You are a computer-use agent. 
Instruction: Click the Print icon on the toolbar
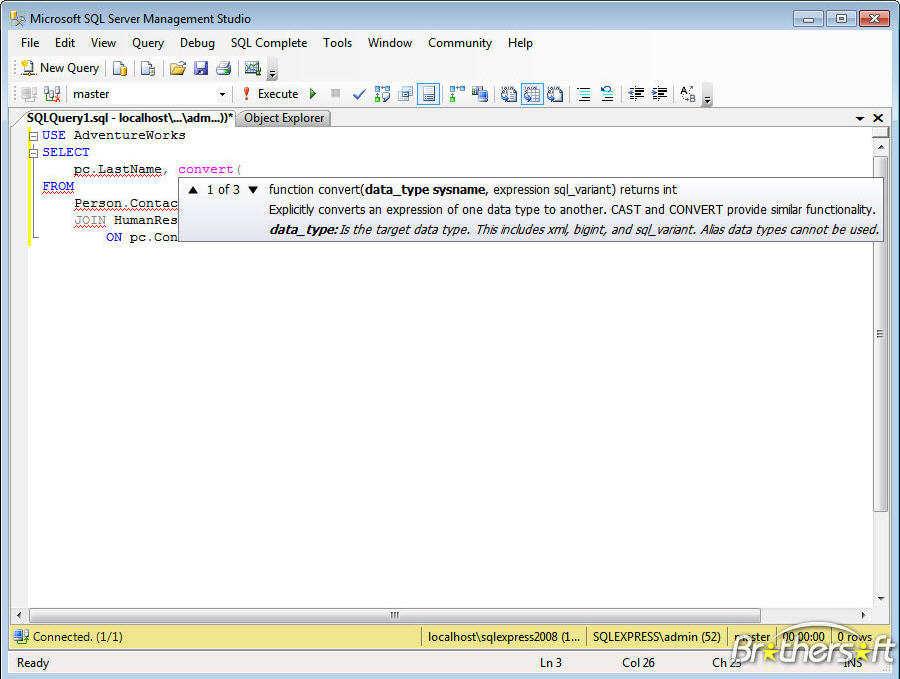click(x=226, y=67)
